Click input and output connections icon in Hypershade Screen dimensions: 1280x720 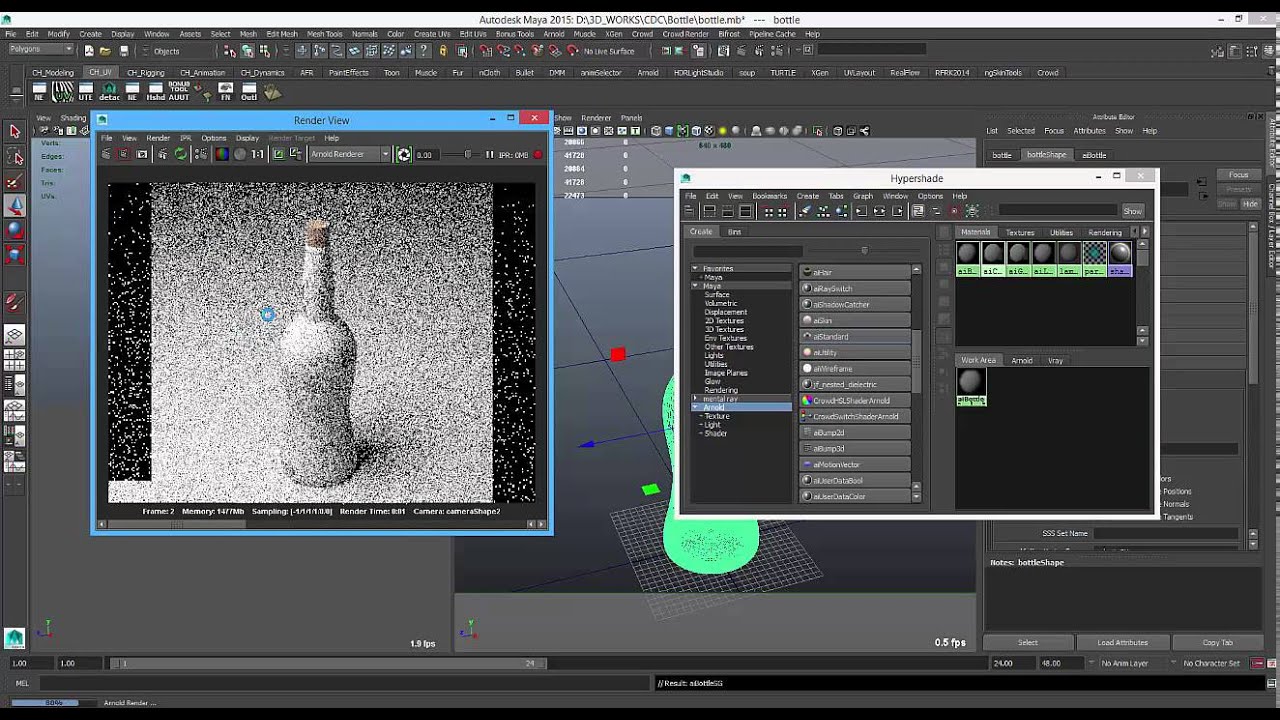click(879, 211)
